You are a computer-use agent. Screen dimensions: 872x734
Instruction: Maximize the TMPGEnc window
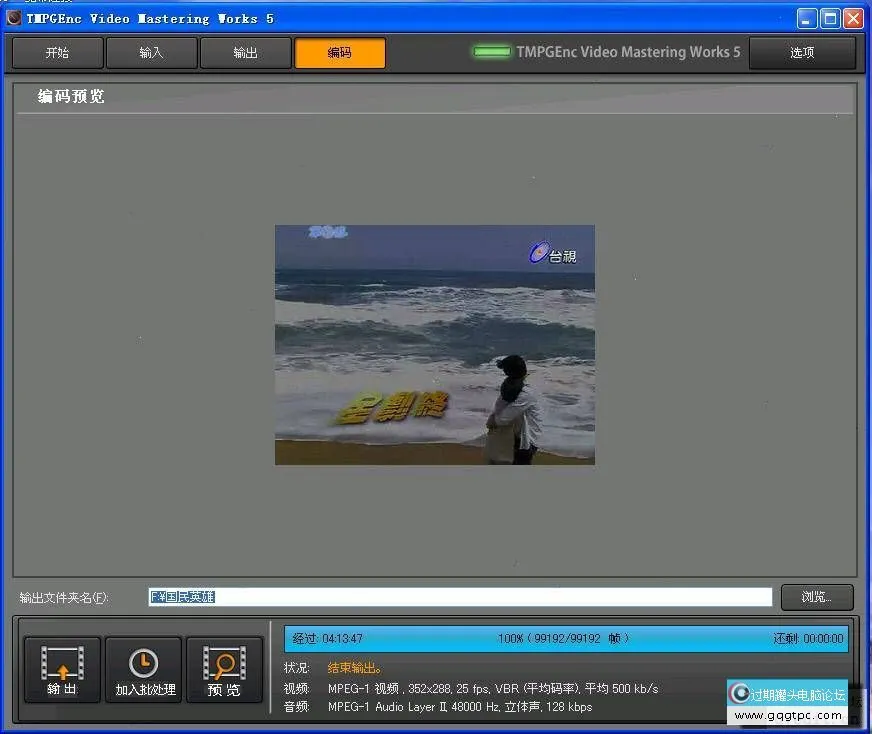[830, 18]
